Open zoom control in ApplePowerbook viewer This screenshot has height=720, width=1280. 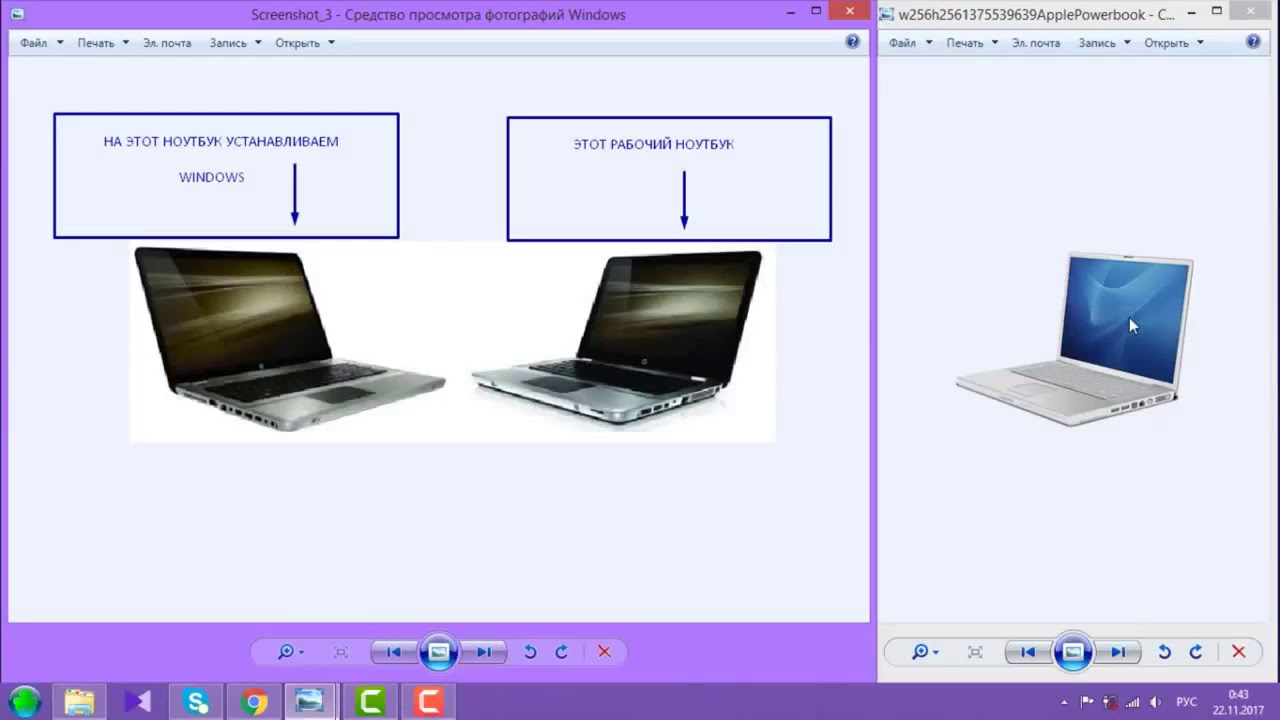(925, 652)
